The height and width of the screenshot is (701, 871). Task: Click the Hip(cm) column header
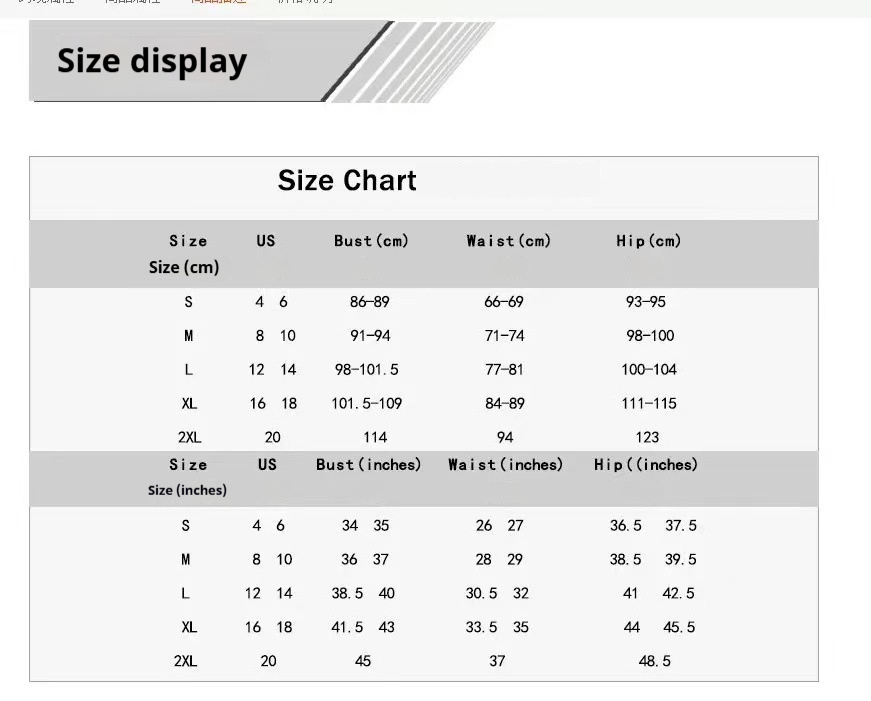point(648,241)
